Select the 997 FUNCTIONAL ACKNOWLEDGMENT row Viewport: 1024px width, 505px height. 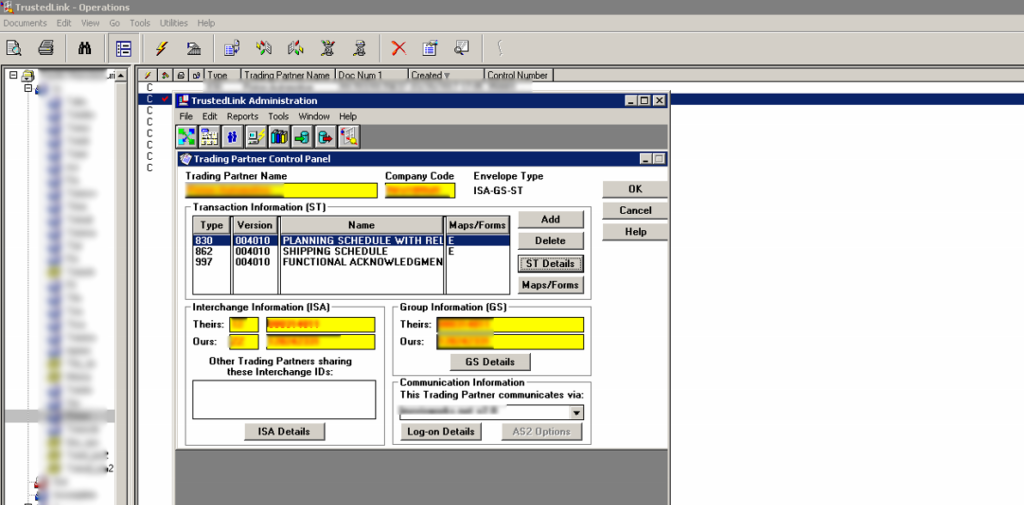pyautogui.click(x=351, y=262)
